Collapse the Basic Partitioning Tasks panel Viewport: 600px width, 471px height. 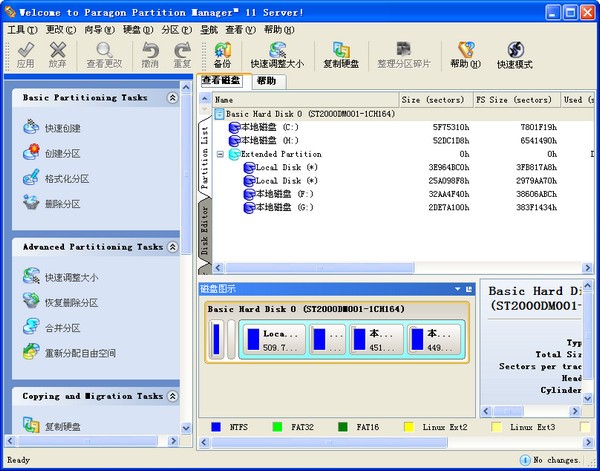pyautogui.click(x=173, y=98)
